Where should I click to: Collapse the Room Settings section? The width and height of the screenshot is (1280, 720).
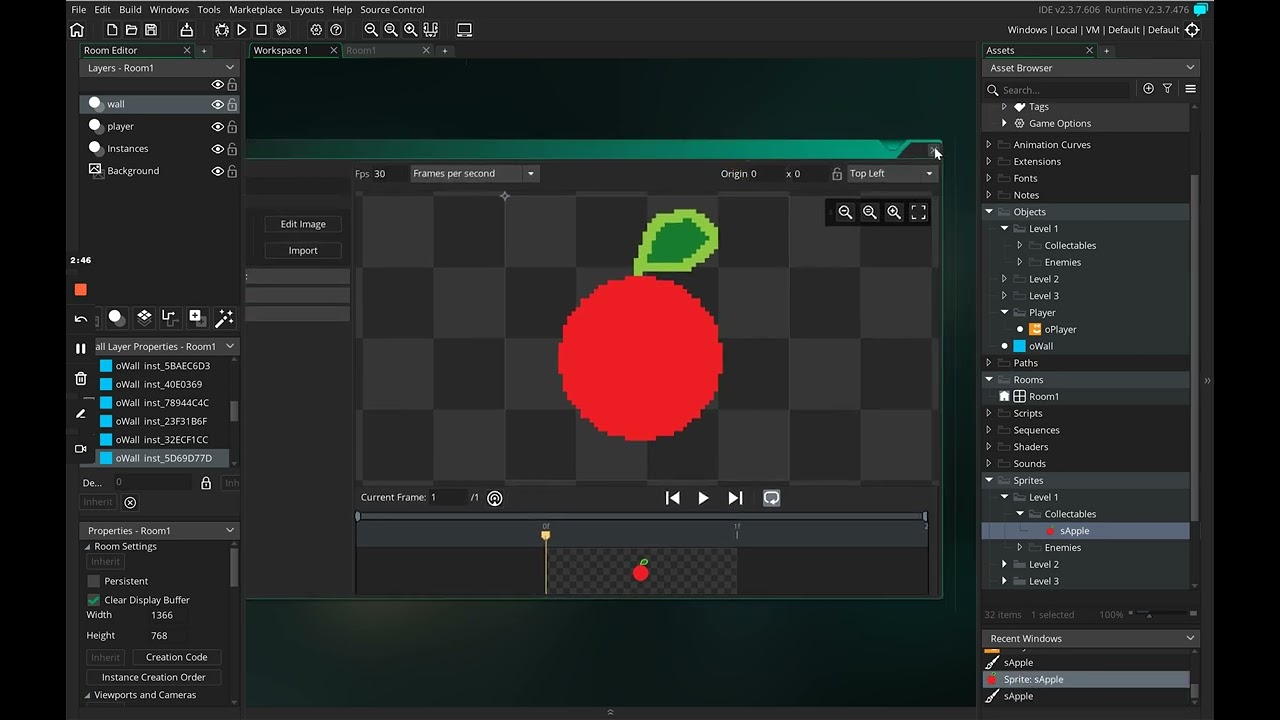[87, 547]
